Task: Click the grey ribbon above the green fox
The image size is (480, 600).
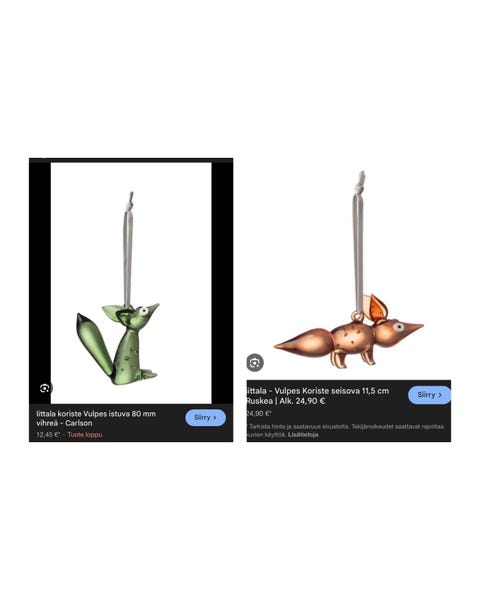Action: 128,253
